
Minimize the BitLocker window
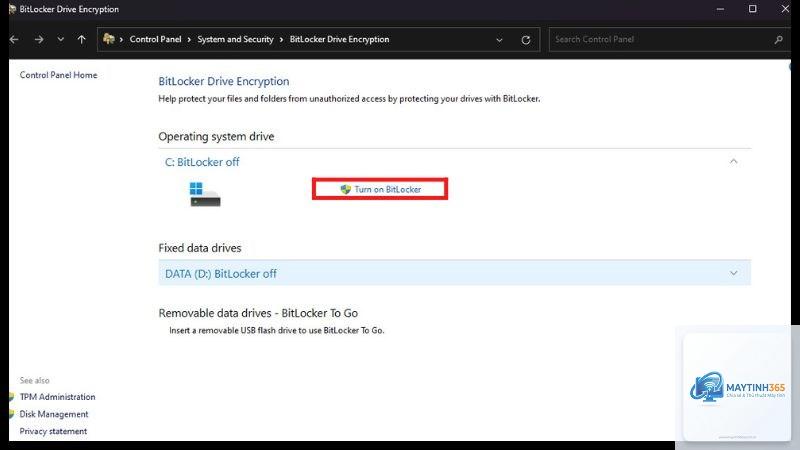[x=720, y=9]
